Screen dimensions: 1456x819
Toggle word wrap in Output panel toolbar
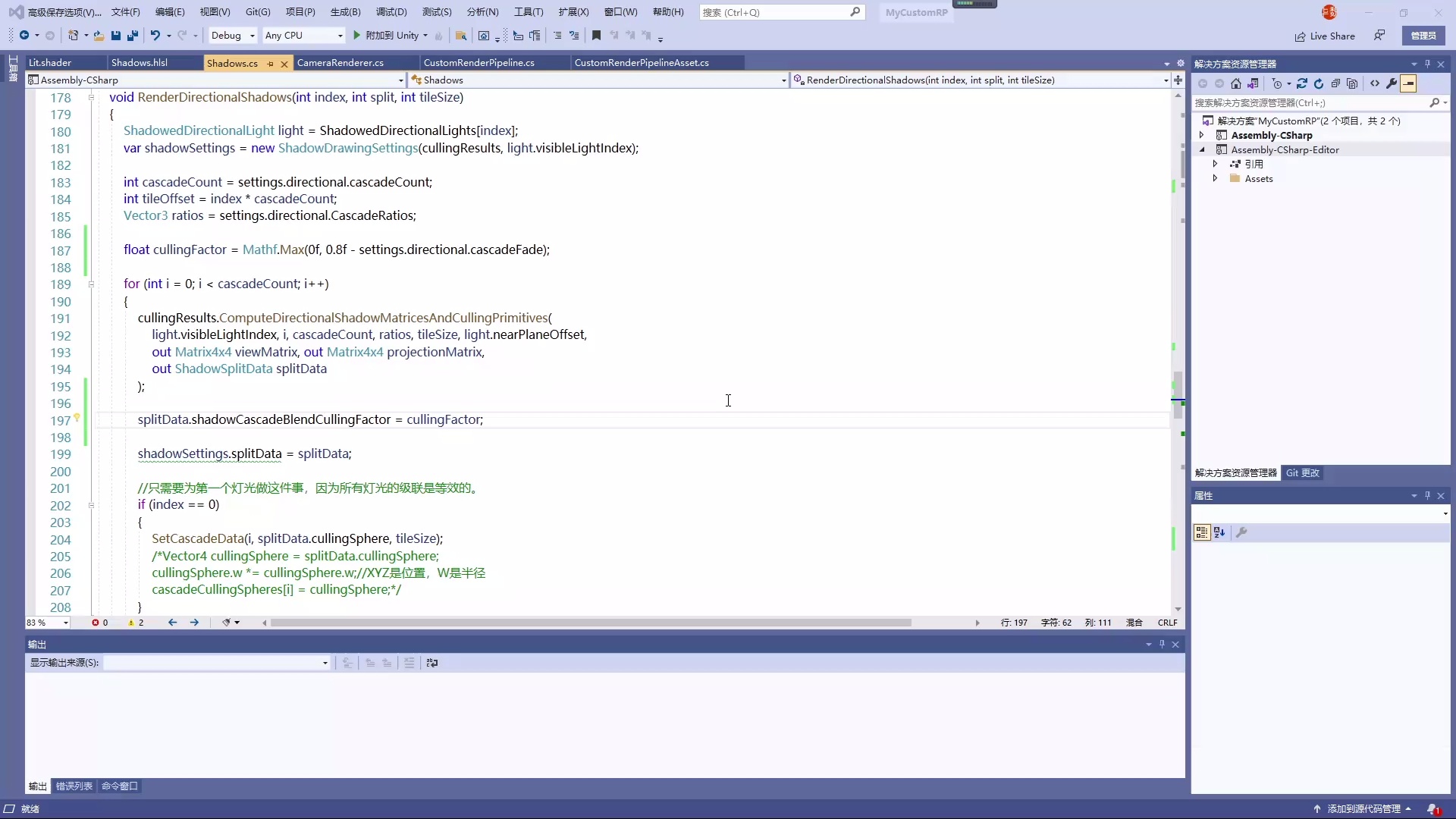click(x=432, y=663)
